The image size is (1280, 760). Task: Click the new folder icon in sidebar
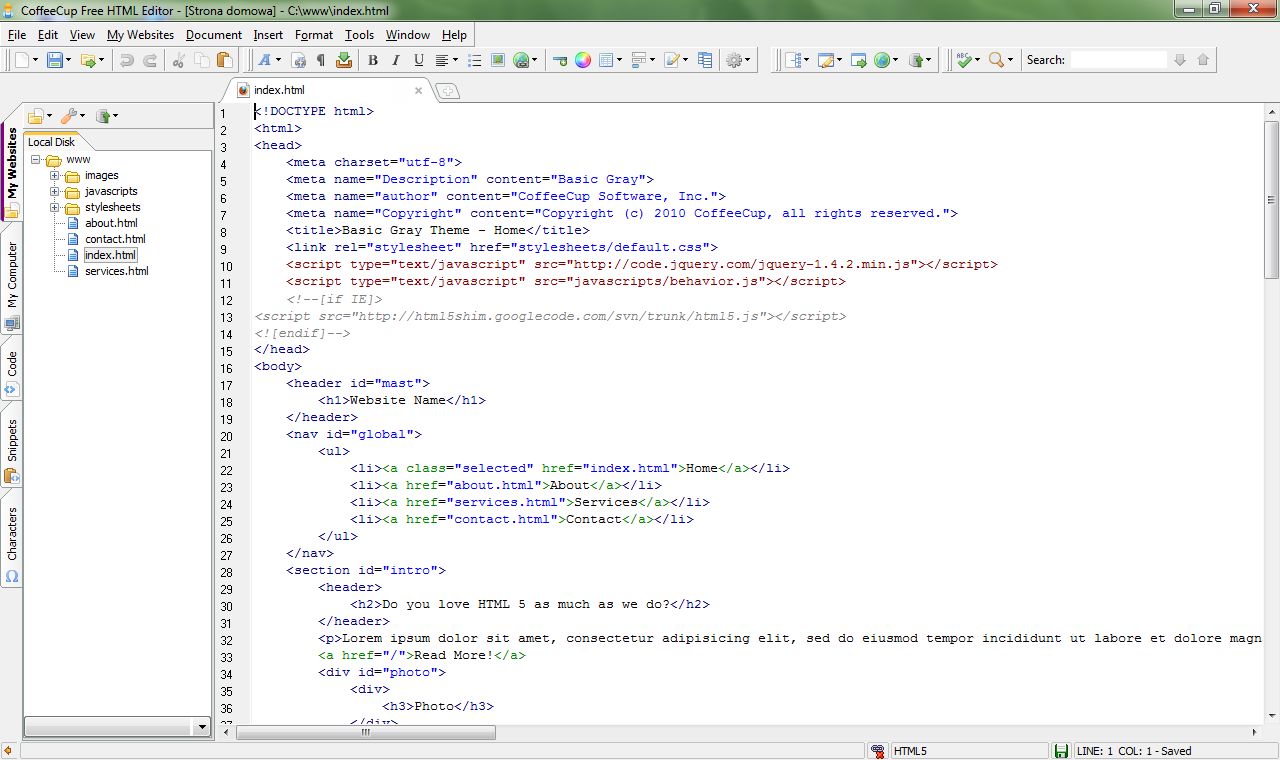tap(35, 116)
